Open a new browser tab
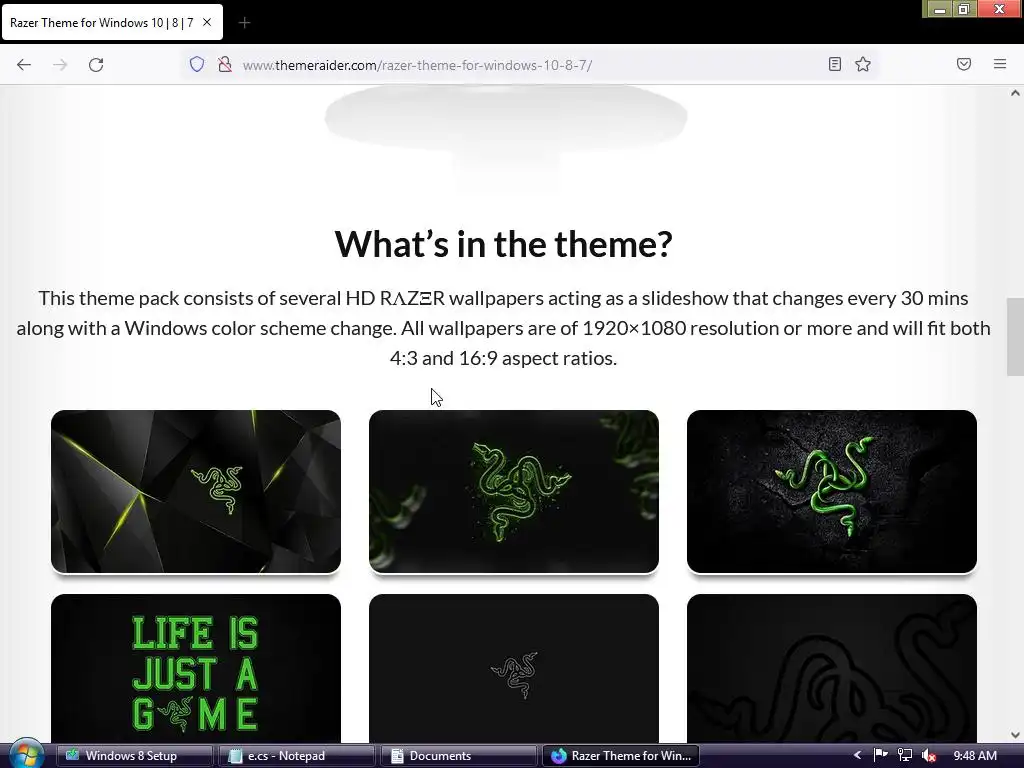The height and width of the screenshot is (768, 1024). [x=244, y=23]
